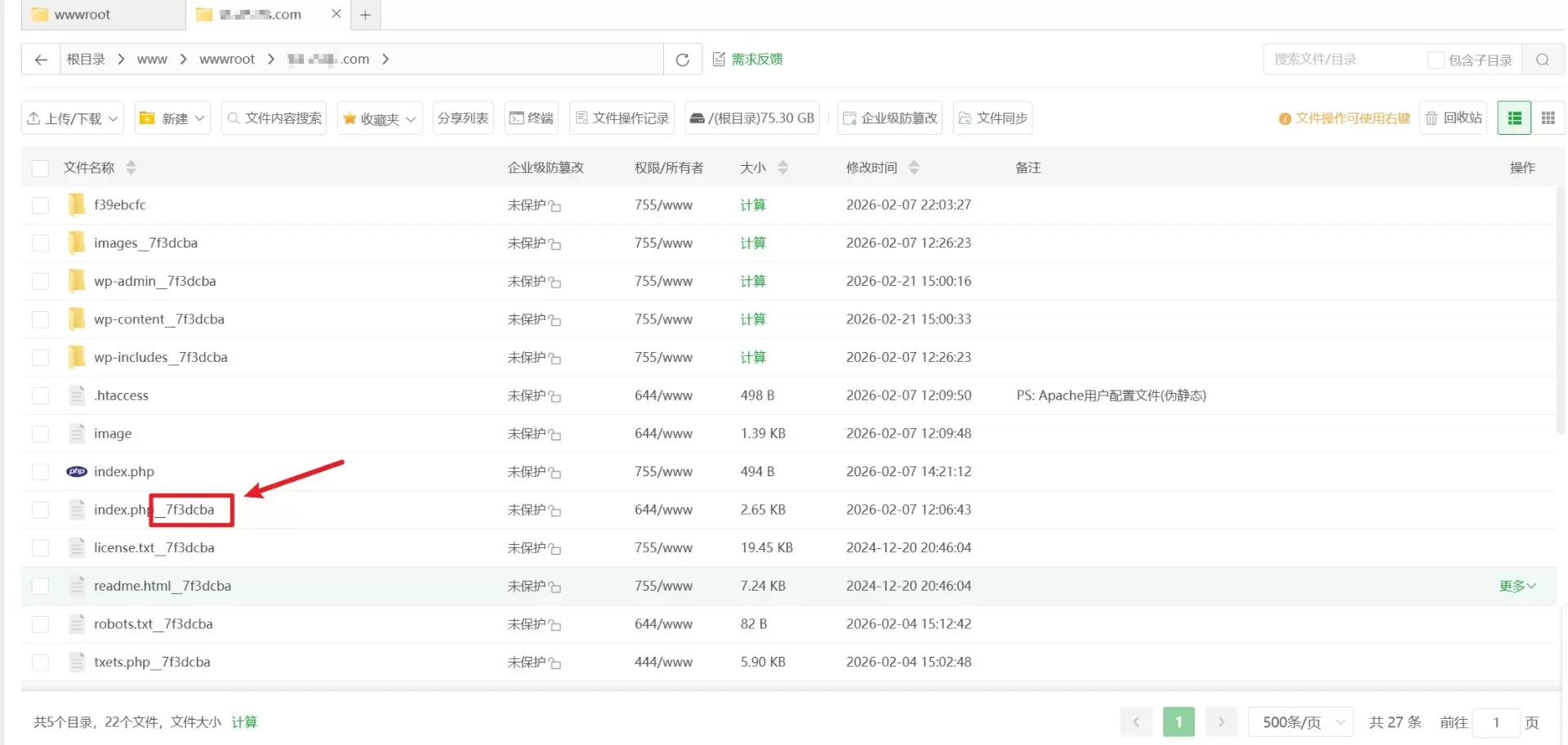Open the 收藏夹 favorites menu
The height and width of the screenshot is (745, 1568).
tap(380, 118)
